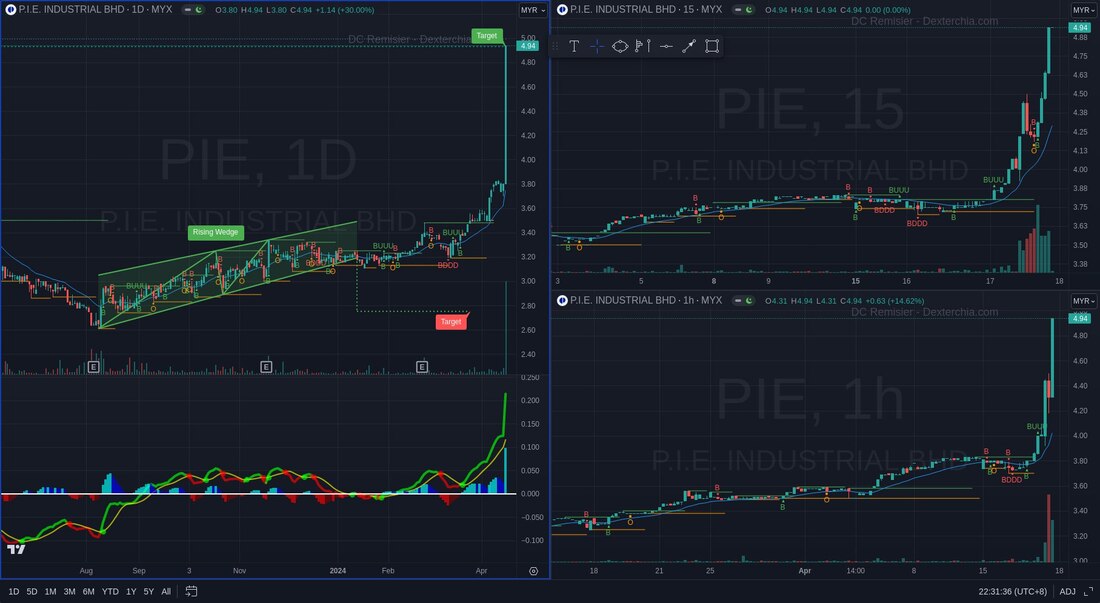The width and height of the screenshot is (1100, 603).
Task: Click the +1.14 (+30.00%) change value on 1D chart
Action: (x=345, y=10)
